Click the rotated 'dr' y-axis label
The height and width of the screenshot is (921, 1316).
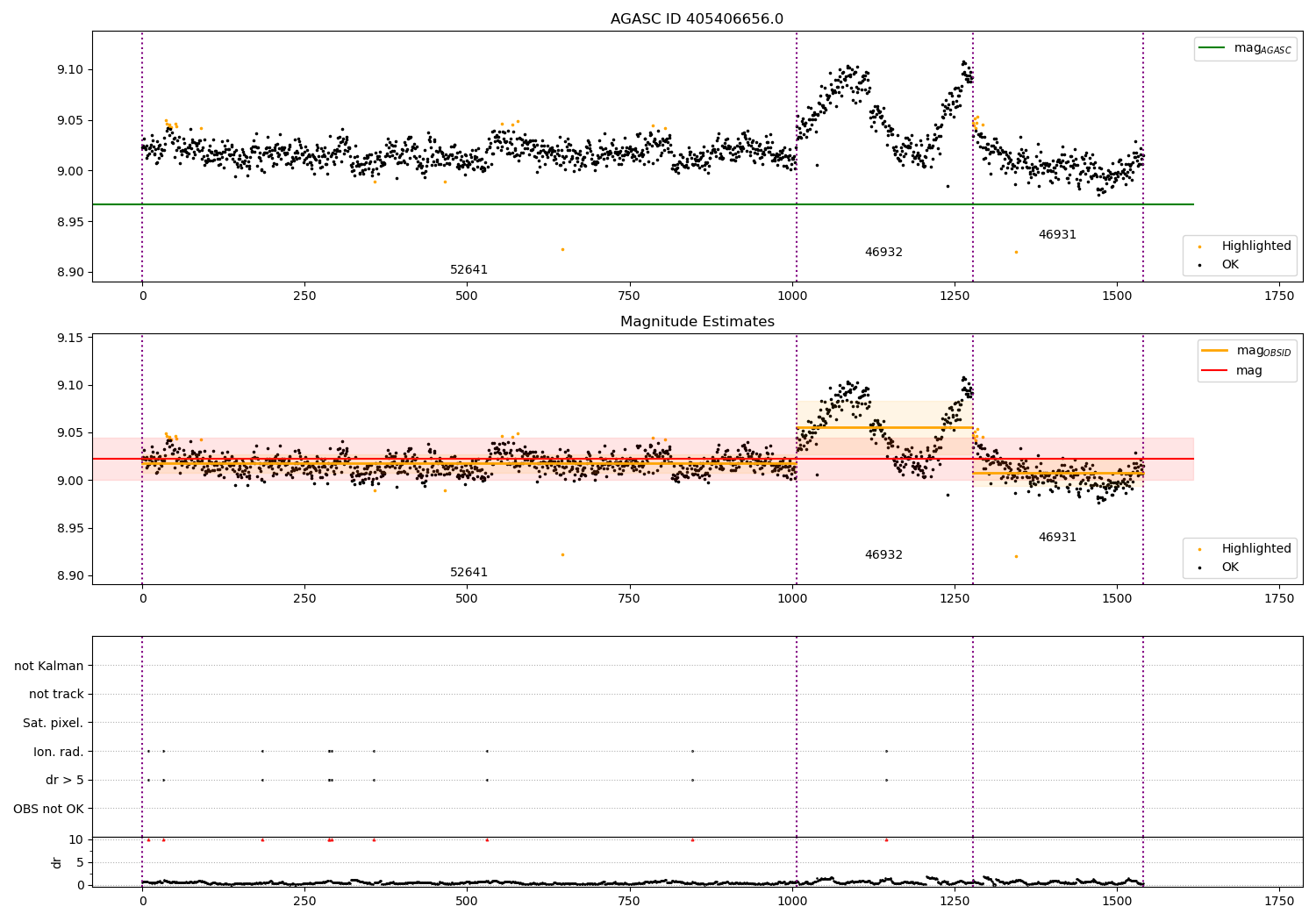[57, 862]
